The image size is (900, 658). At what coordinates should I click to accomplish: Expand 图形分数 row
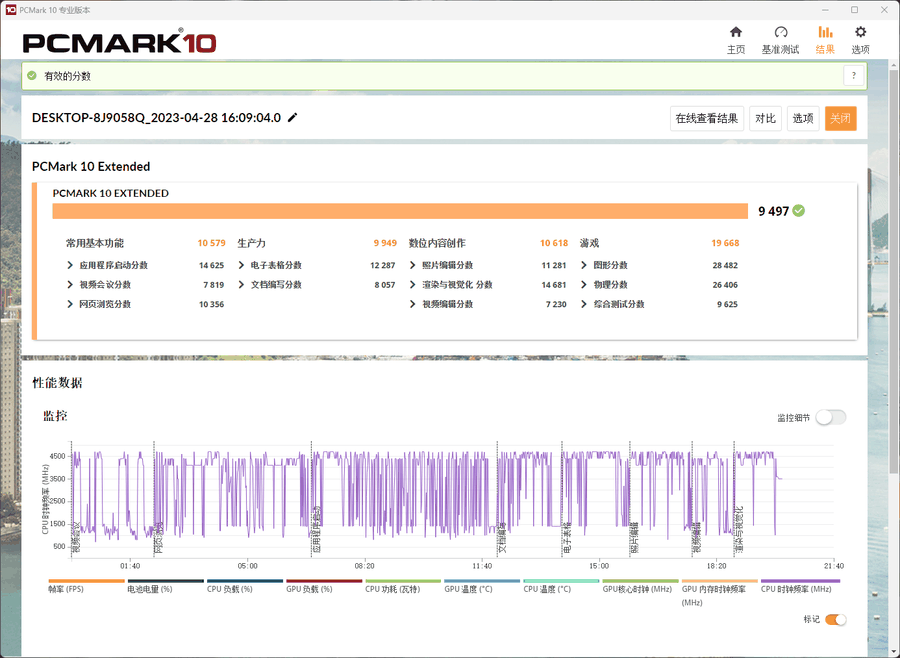(585, 266)
